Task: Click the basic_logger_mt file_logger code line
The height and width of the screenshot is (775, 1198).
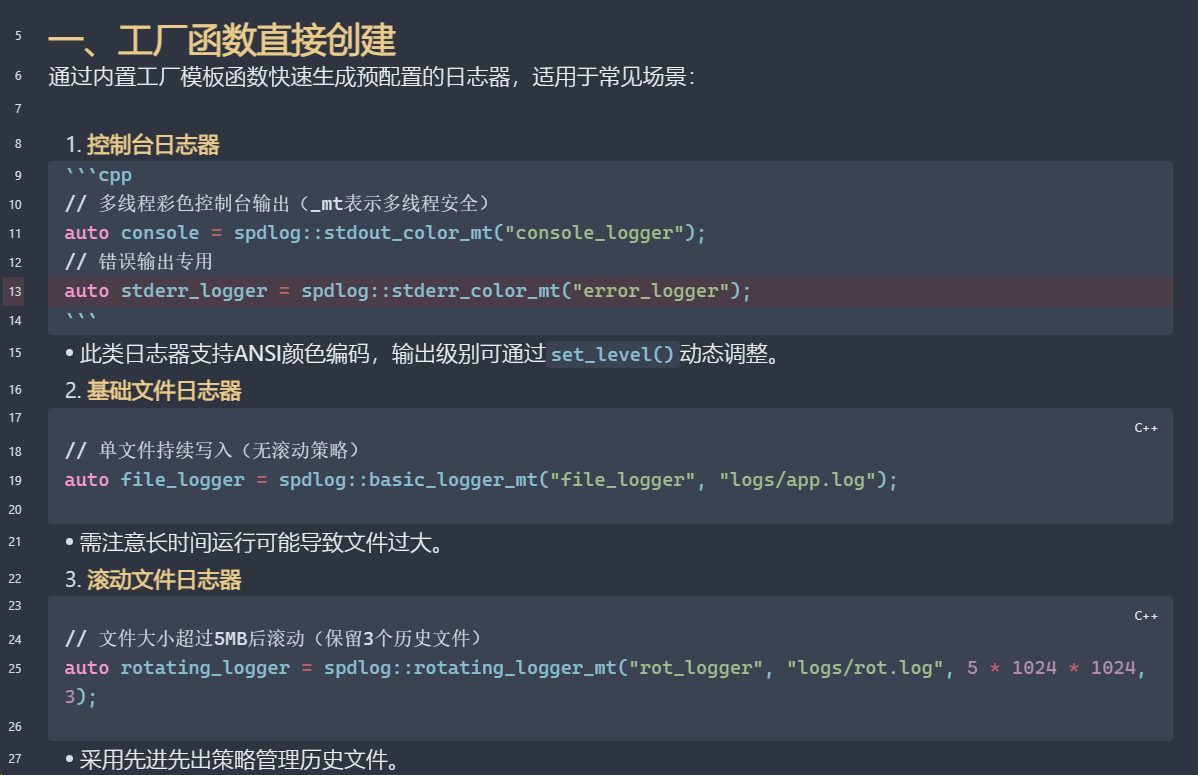Action: click(481, 479)
